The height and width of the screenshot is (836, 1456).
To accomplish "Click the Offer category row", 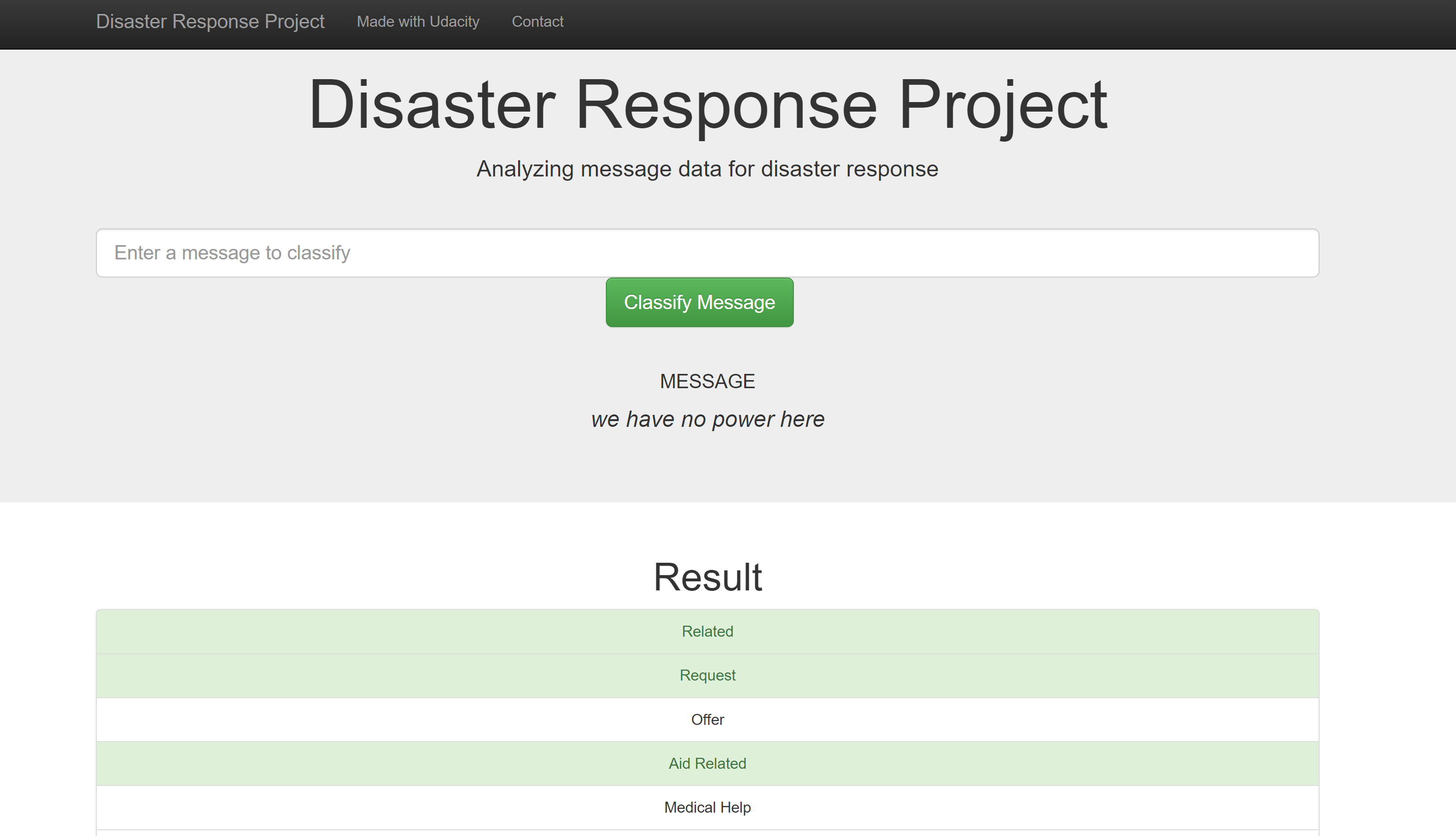I will (707, 720).
